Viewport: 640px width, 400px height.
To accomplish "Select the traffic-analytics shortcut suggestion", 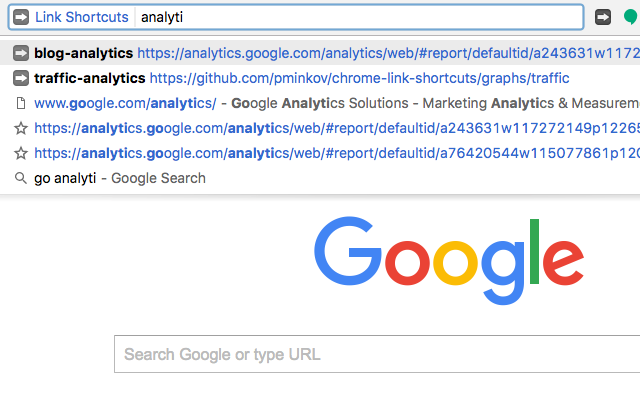I will [x=90, y=78].
